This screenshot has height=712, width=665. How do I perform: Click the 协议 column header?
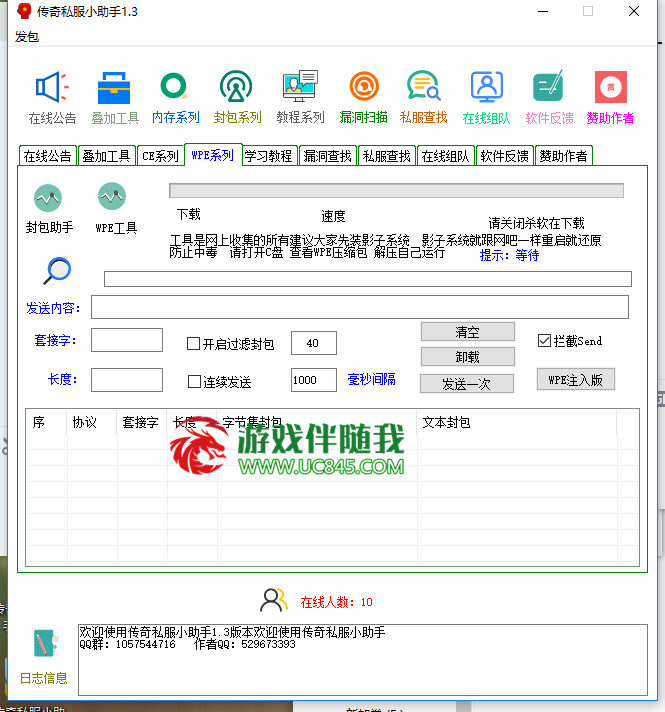pos(92,422)
